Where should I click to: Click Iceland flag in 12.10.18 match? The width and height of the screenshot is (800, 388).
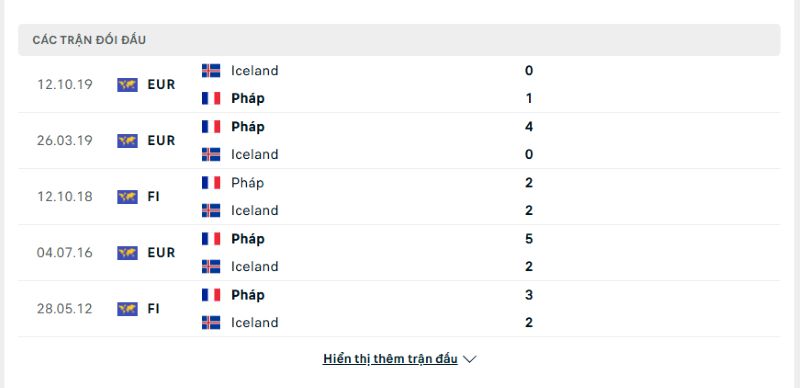pyautogui.click(x=211, y=210)
